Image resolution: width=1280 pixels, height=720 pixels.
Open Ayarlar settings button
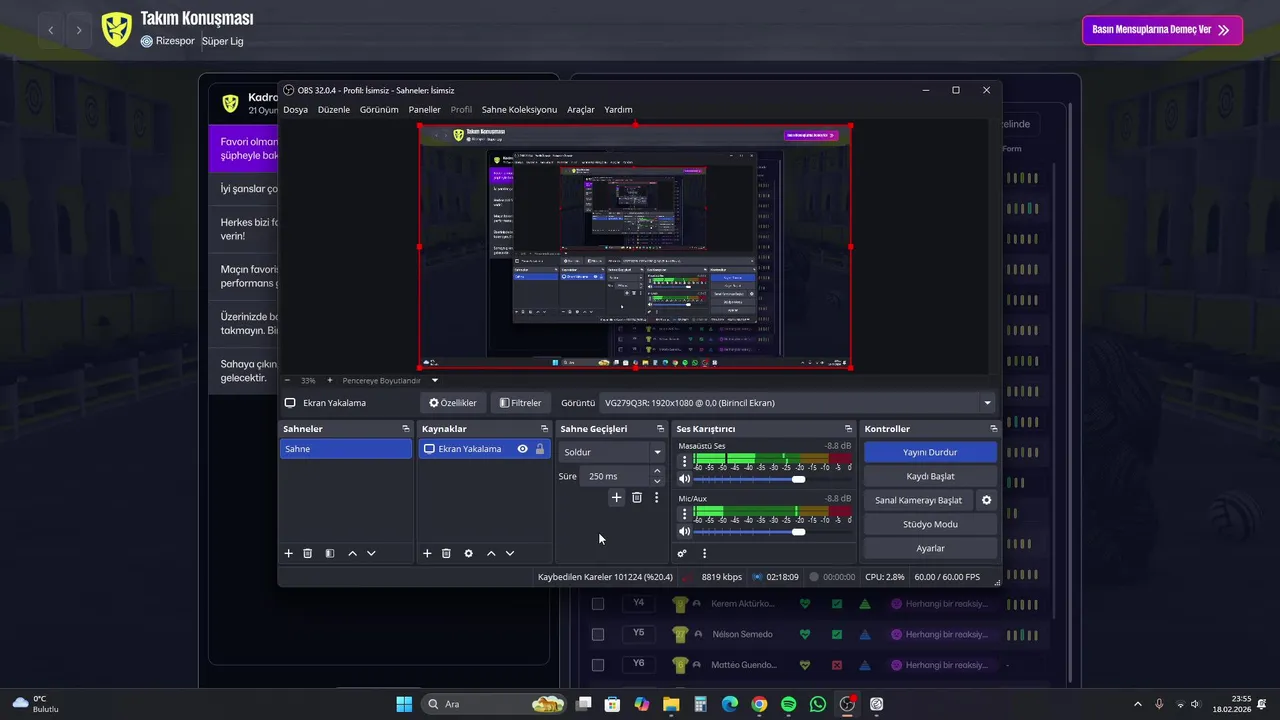[930, 548]
